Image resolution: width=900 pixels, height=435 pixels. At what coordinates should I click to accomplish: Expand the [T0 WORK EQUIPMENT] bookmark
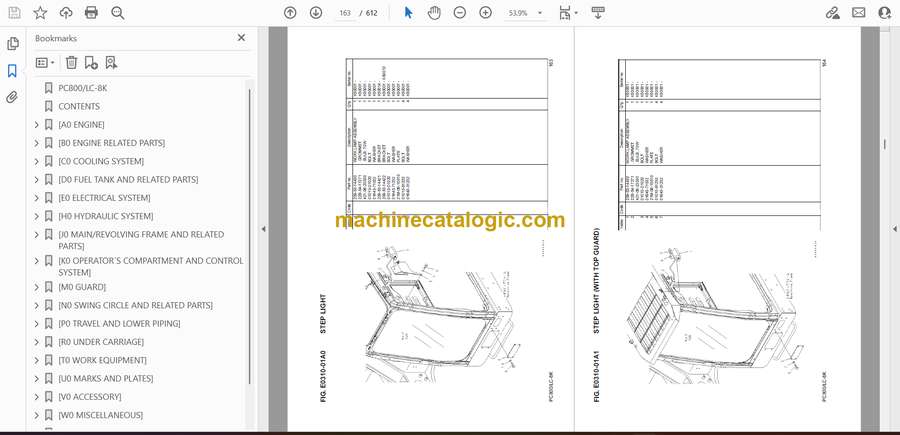click(x=37, y=360)
